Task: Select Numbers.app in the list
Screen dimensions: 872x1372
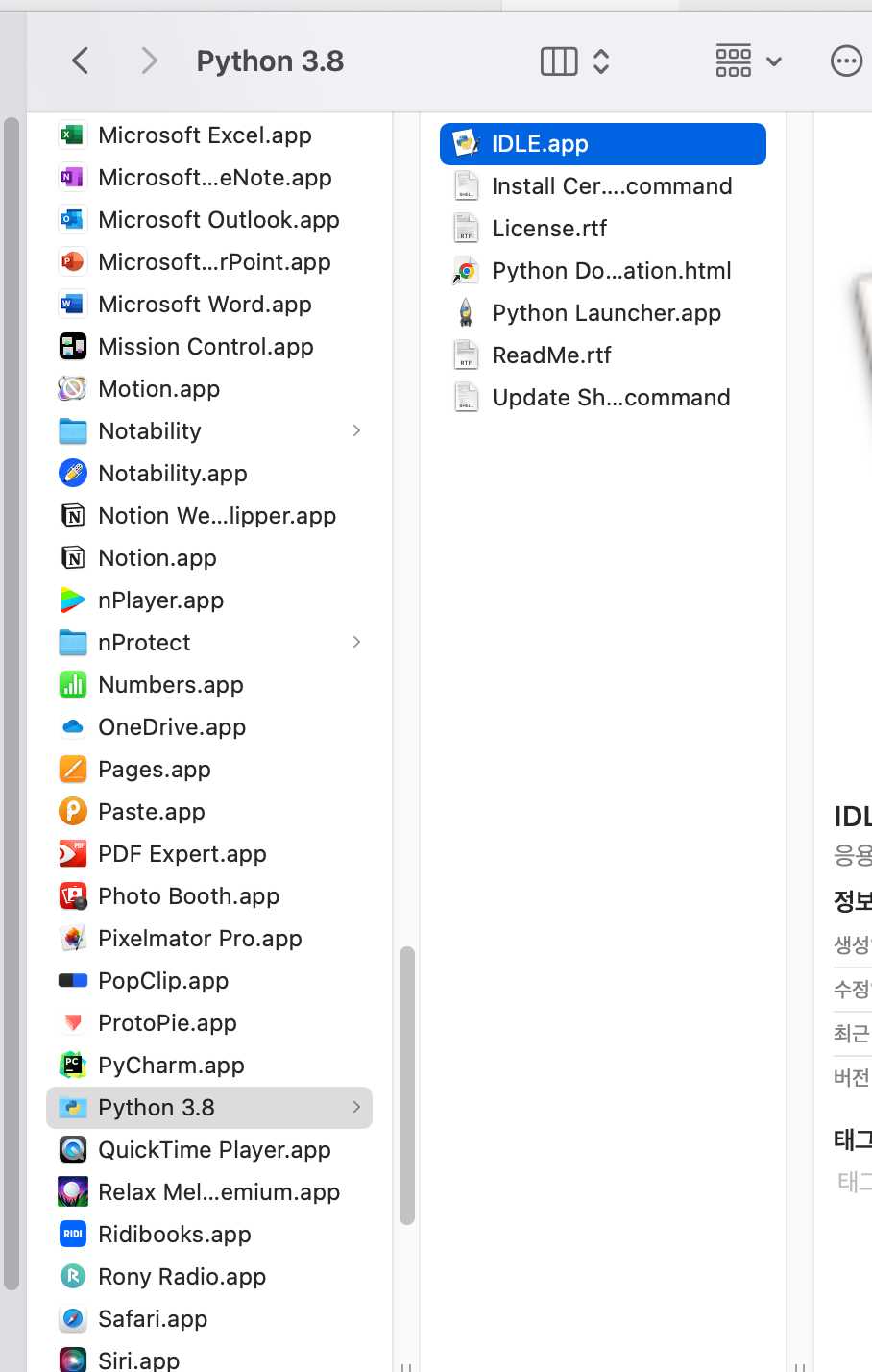Action: click(209, 685)
